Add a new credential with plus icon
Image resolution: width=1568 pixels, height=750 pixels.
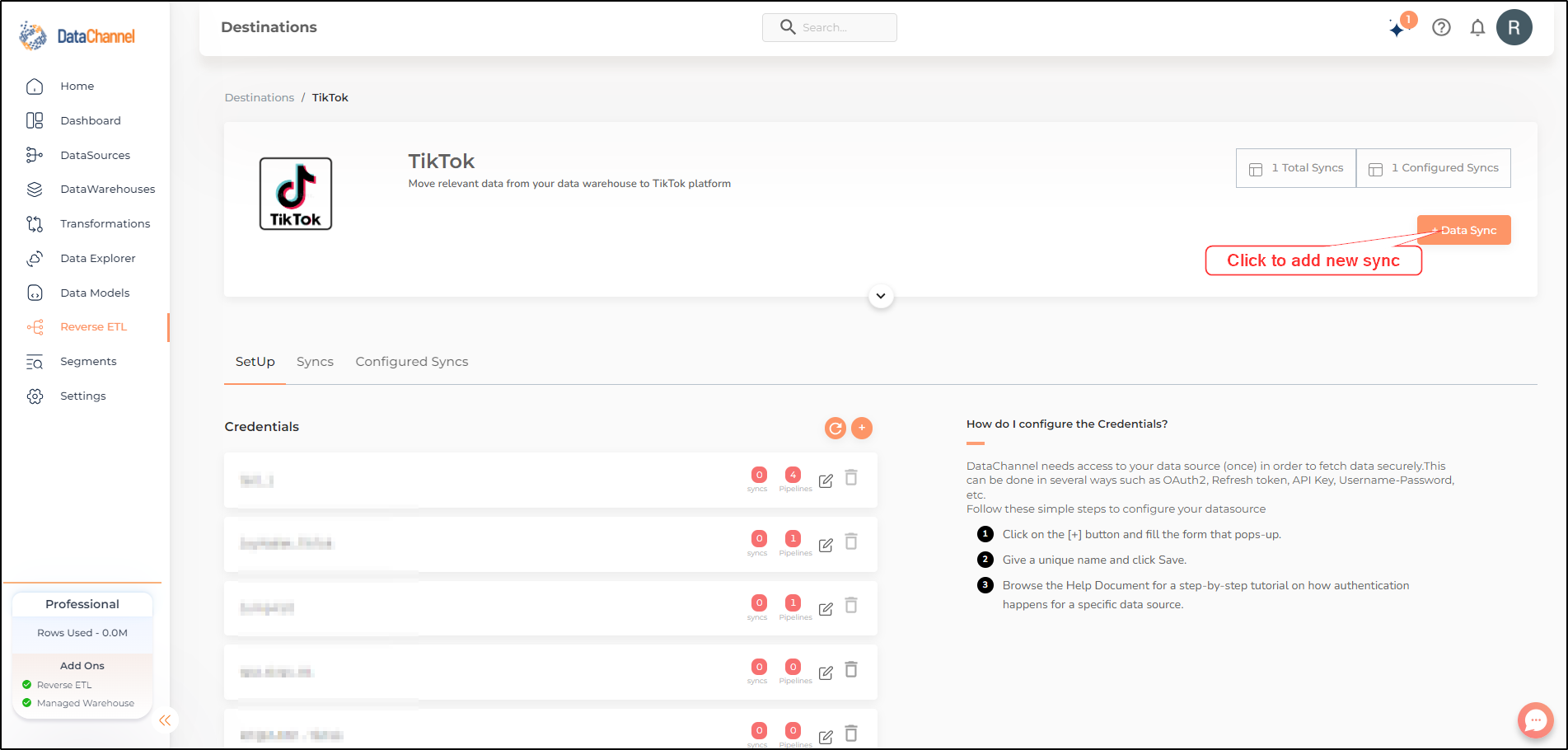(x=862, y=428)
